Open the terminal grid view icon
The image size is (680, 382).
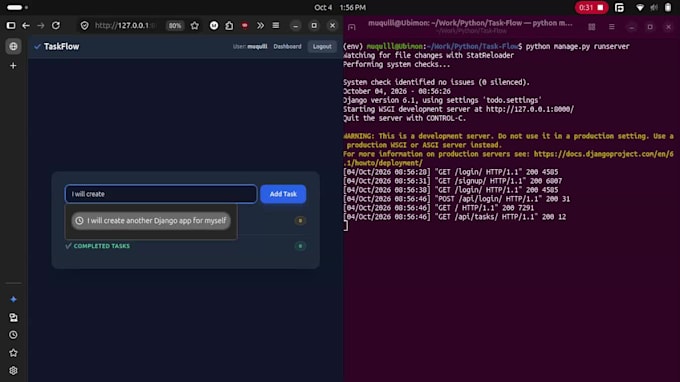(x=592, y=27)
